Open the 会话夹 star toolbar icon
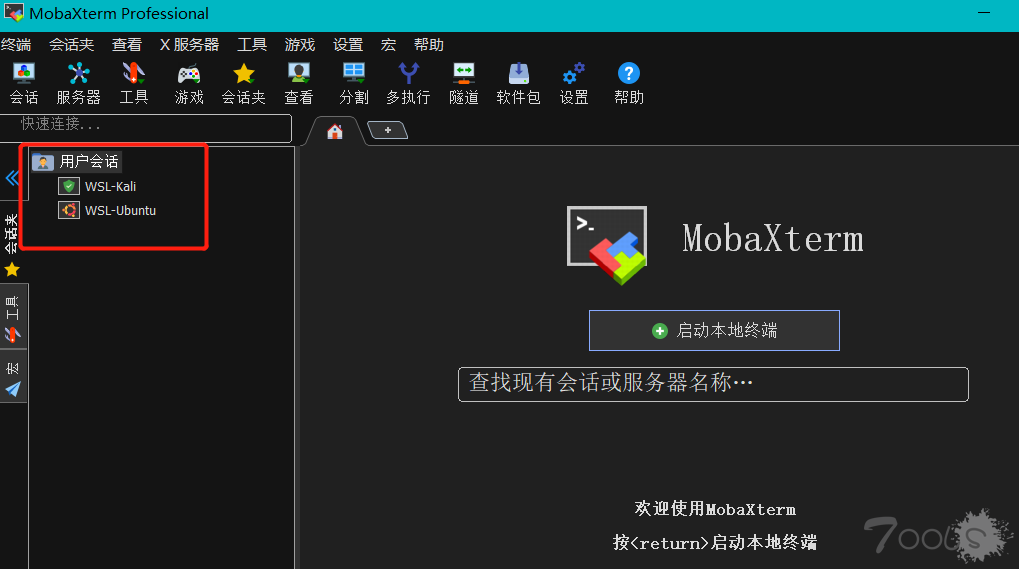This screenshot has width=1019, height=569. (x=244, y=84)
